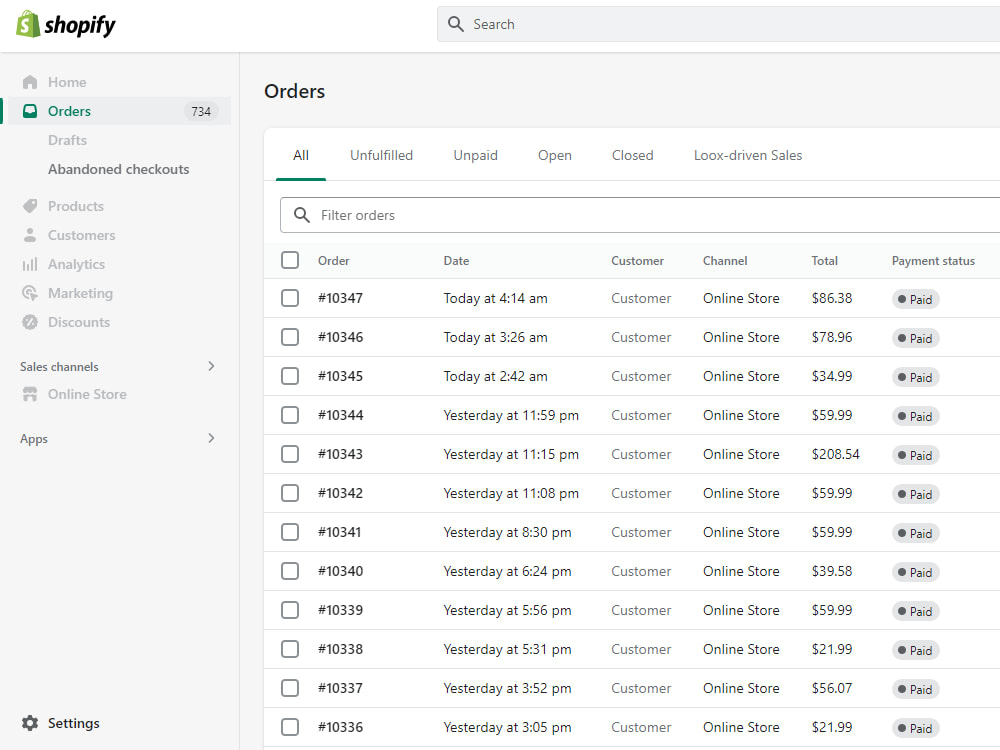Expand the Apps section chevron

tap(211, 438)
